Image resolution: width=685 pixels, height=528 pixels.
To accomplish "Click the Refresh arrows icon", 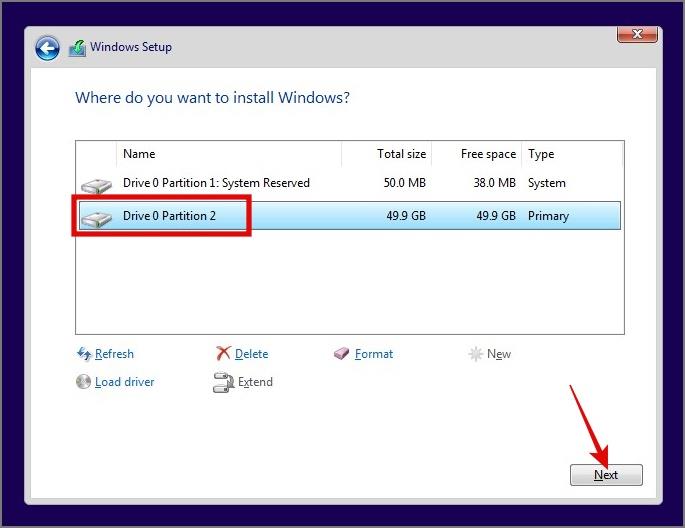I will (84, 353).
